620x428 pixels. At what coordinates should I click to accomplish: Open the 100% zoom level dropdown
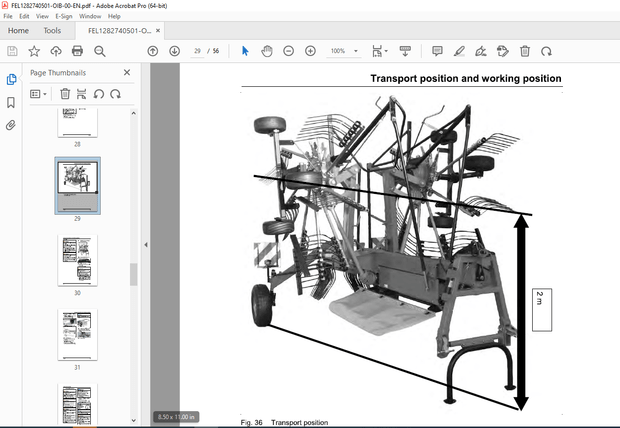point(355,51)
